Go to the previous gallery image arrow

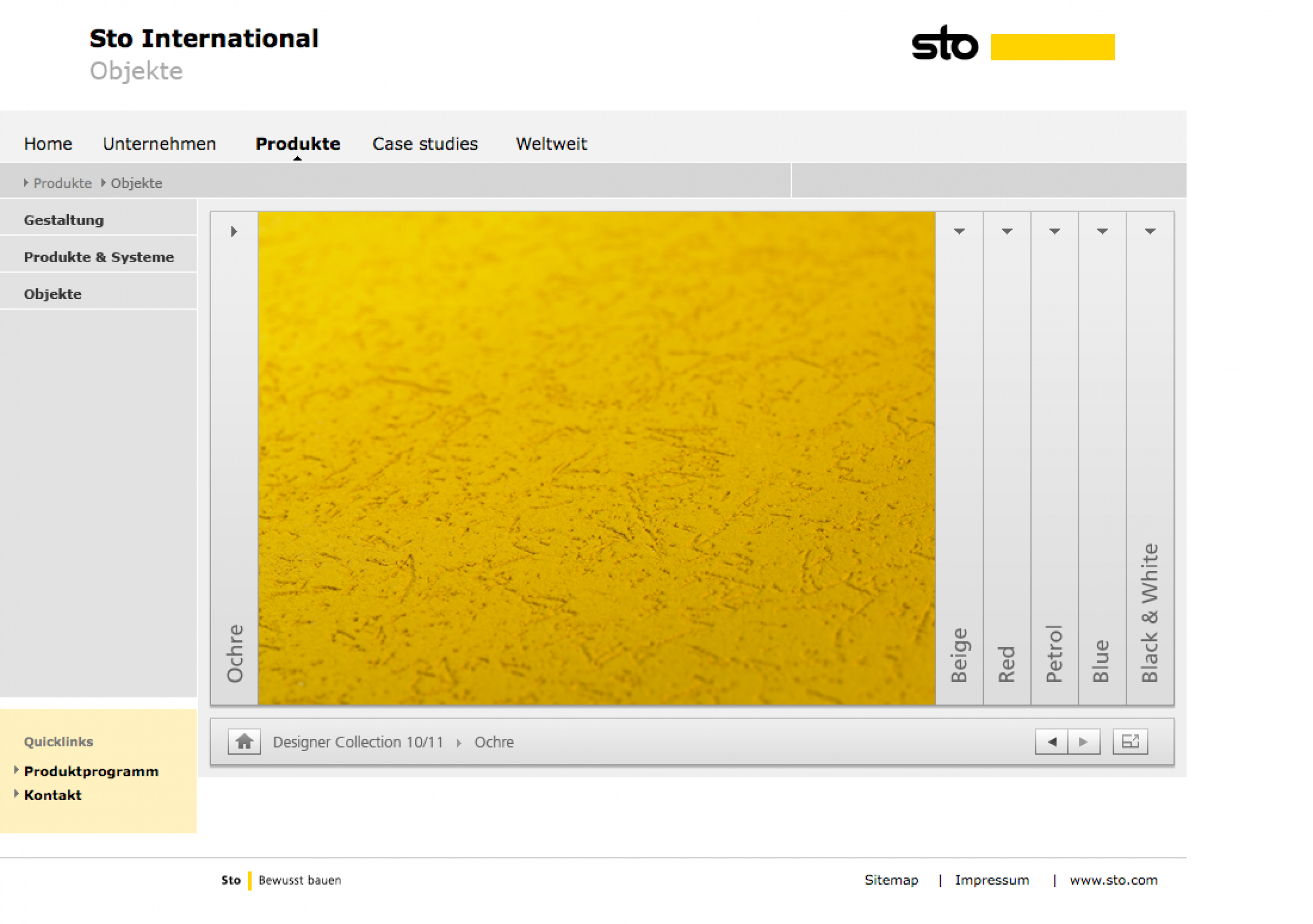[x=1051, y=742]
